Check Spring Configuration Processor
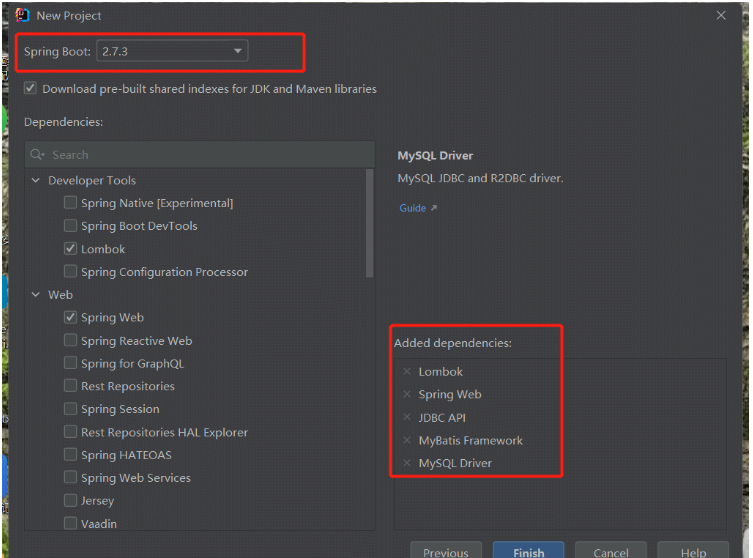 (x=70, y=271)
